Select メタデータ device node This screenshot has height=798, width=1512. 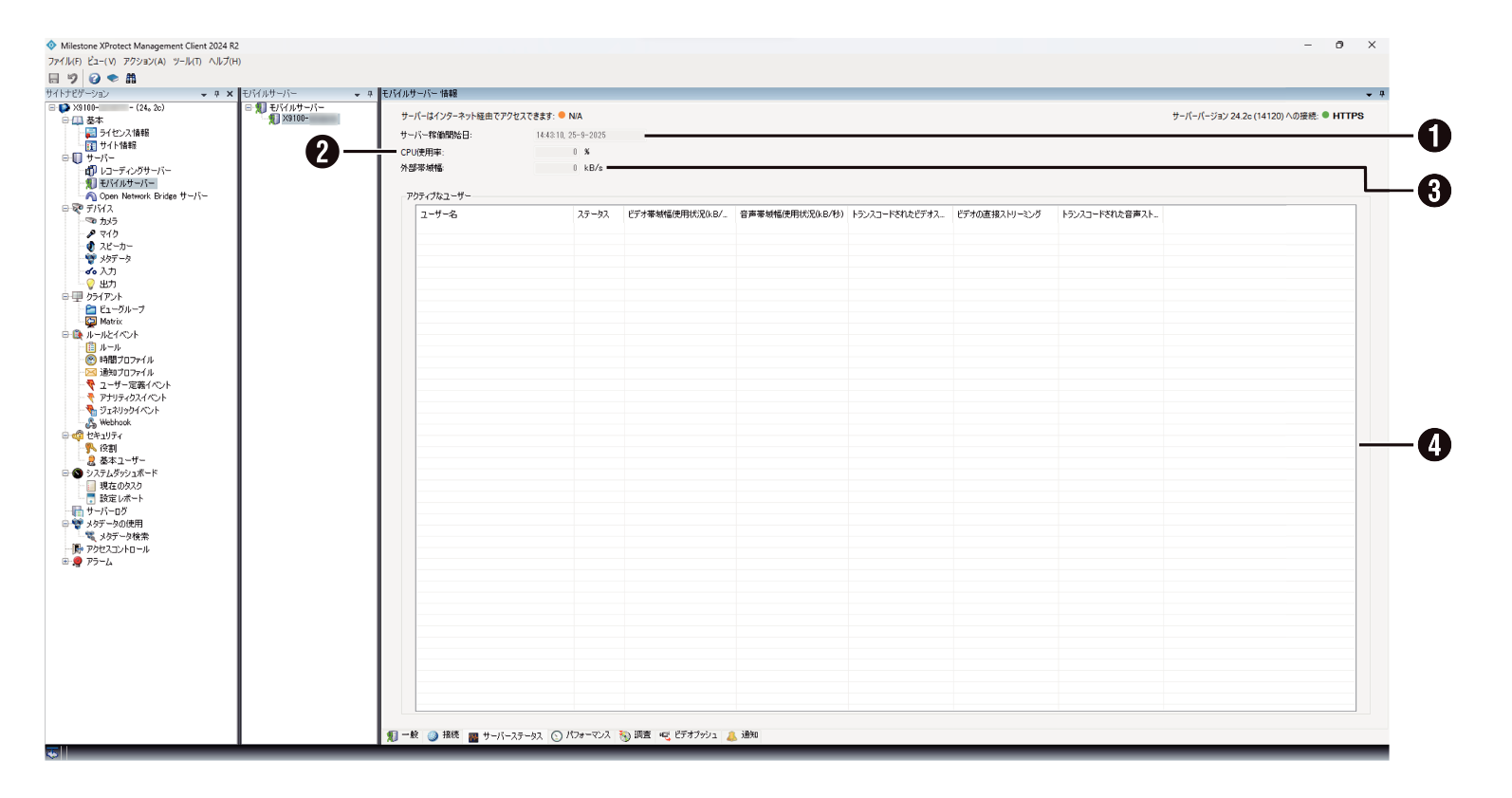(116, 259)
